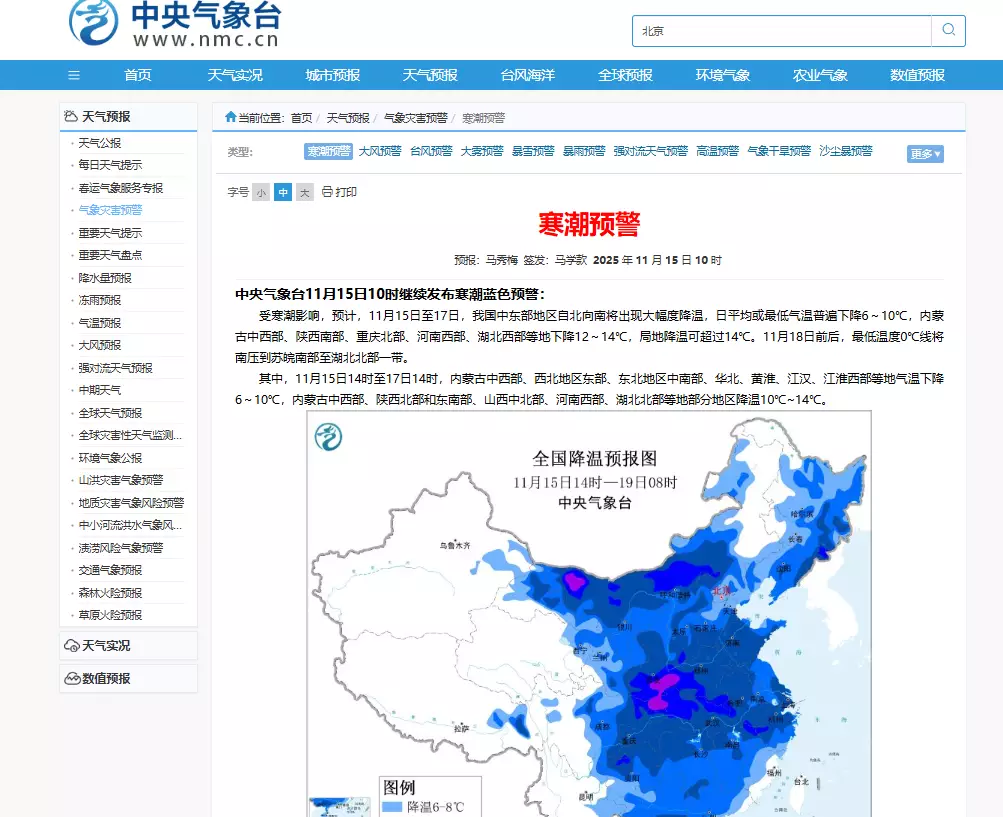Image resolution: width=1003 pixels, height=817 pixels.
Task: Click the 数值预报 chart icon in sidebar
Action: 71,678
